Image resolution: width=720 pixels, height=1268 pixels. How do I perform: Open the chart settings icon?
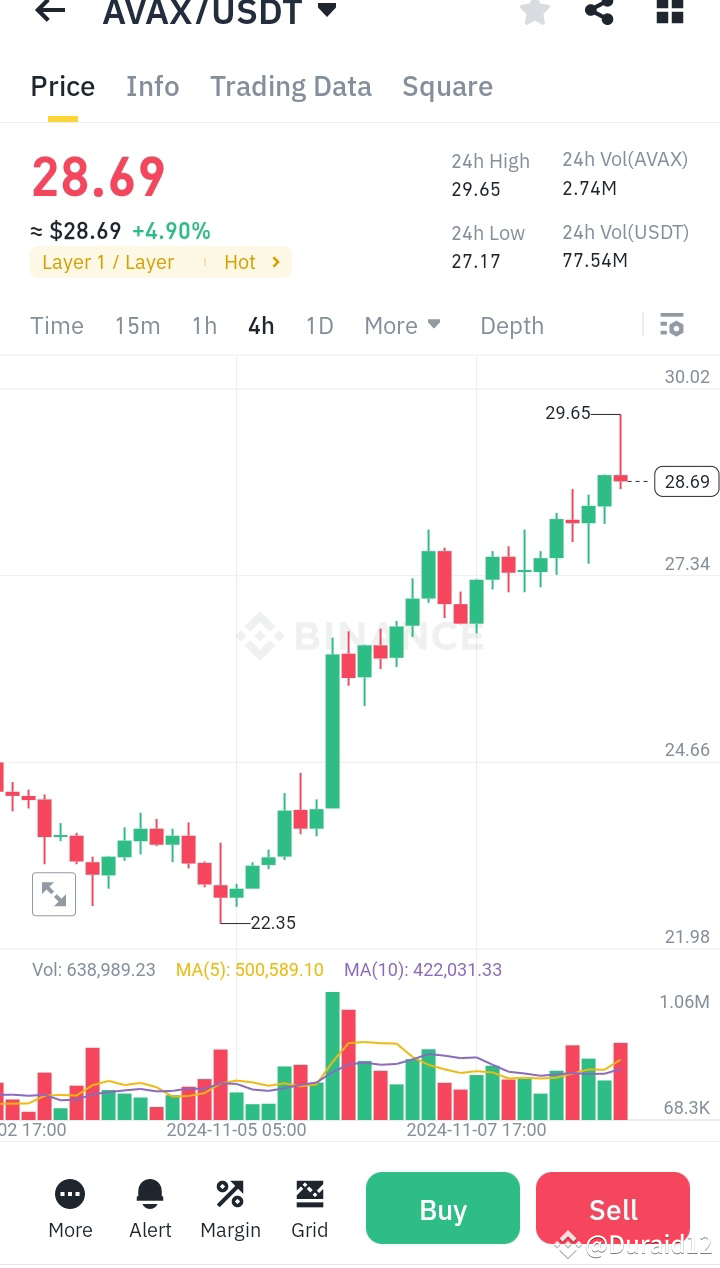click(x=671, y=325)
